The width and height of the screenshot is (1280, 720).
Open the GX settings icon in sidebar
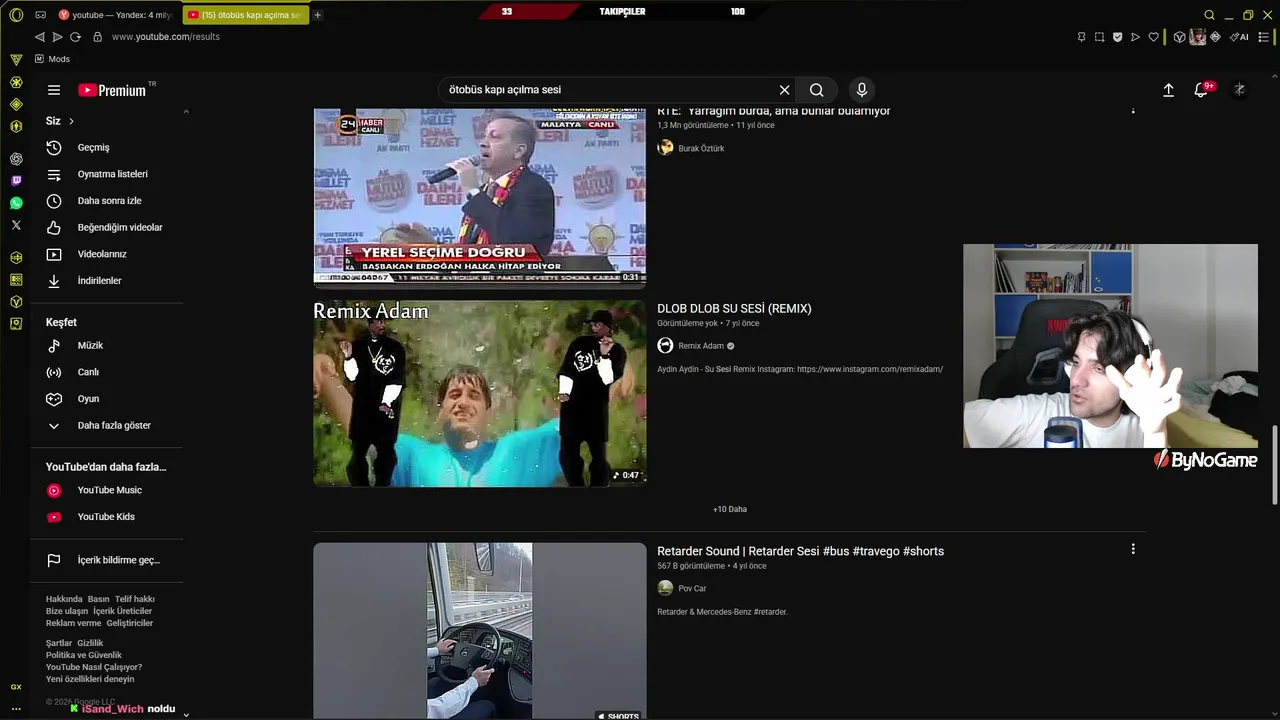tap(16, 686)
